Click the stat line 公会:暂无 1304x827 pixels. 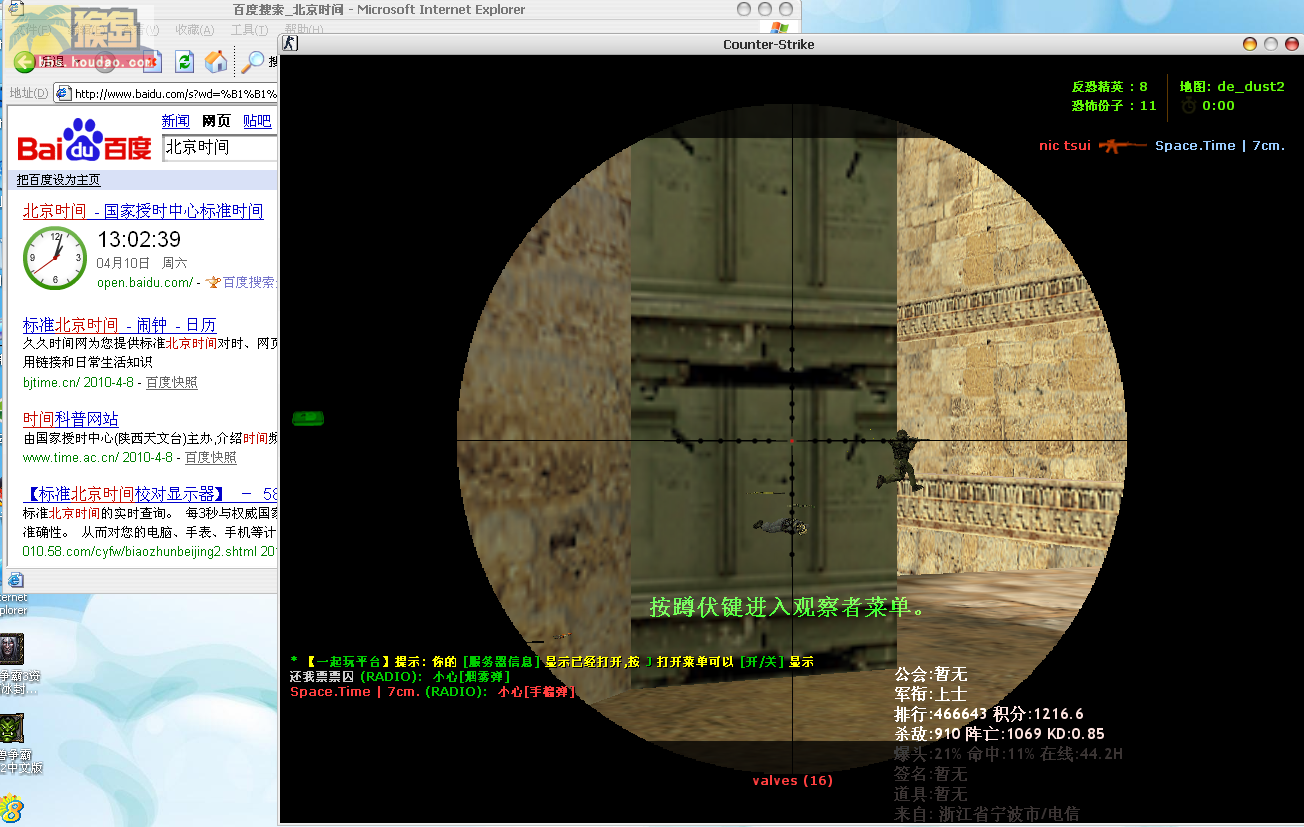click(x=931, y=675)
